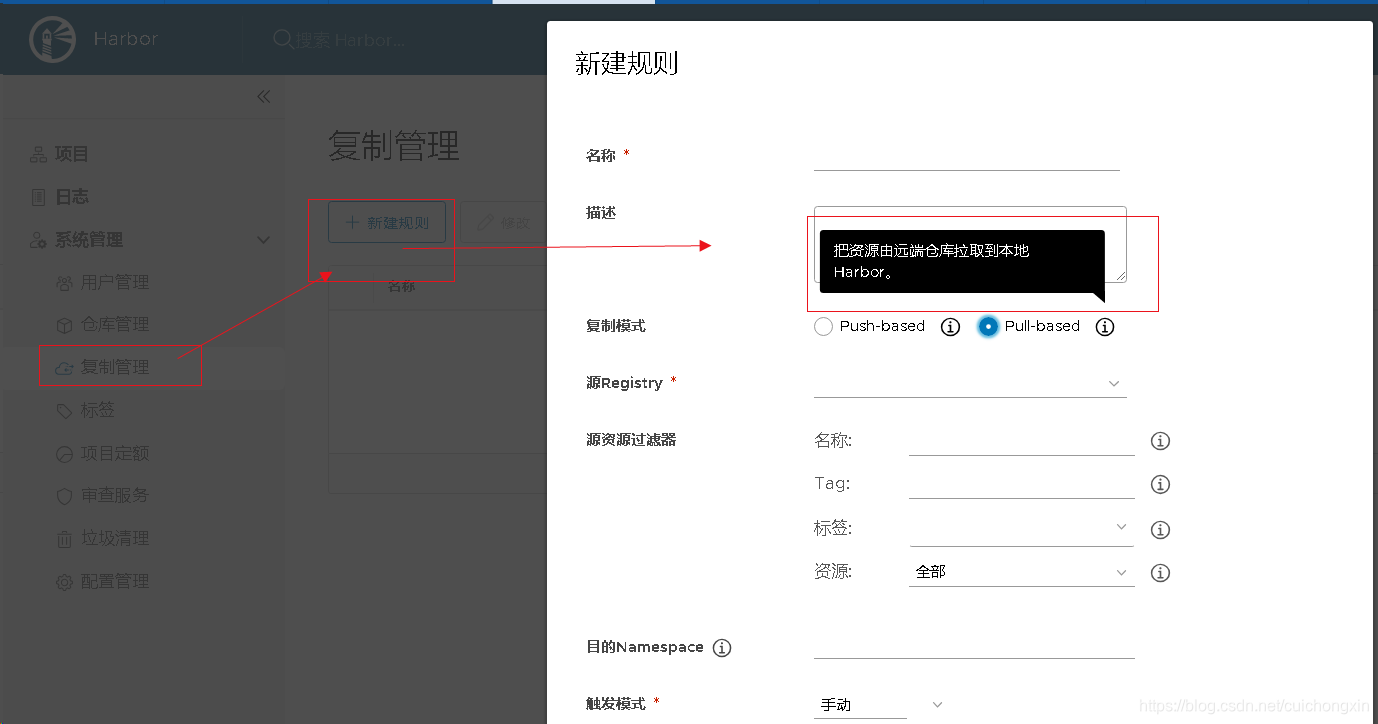
Task: Open 项目定额 in sidebar
Action: point(115,453)
